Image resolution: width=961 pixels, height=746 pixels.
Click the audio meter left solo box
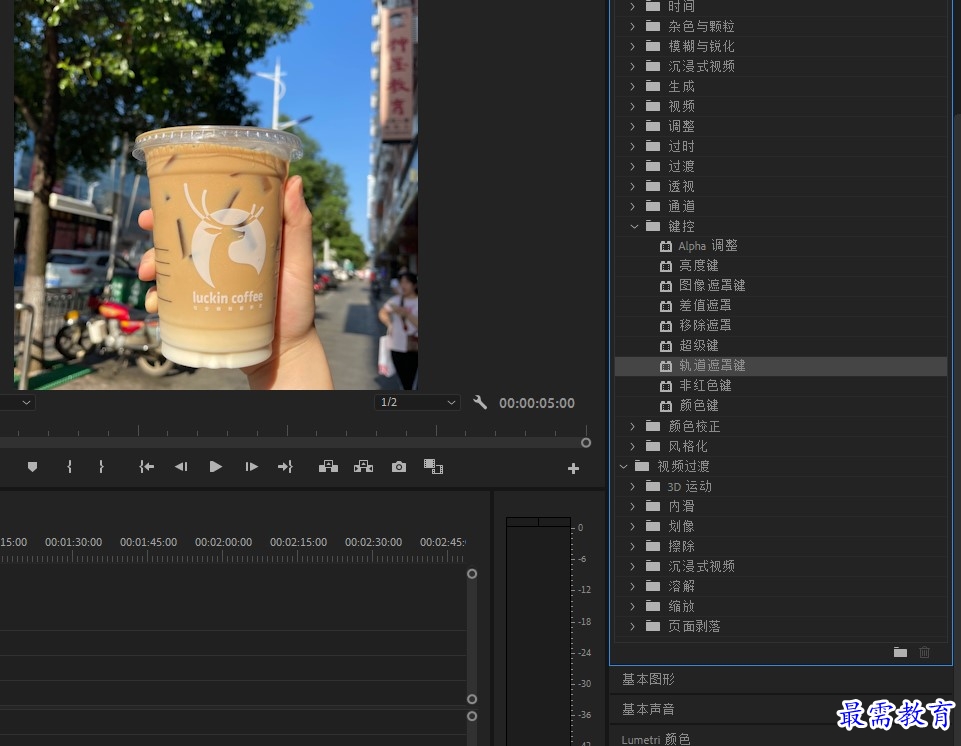[x=522, y=522]
